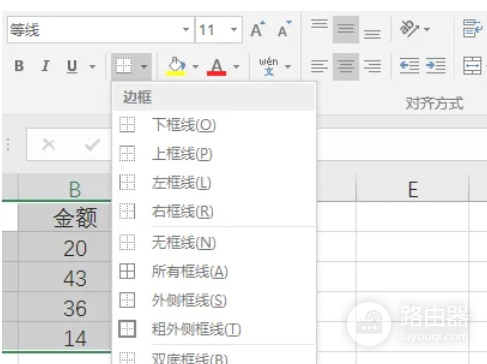Select cell with value 14
This screenshot has height=364, width=487.
point(65,337)
